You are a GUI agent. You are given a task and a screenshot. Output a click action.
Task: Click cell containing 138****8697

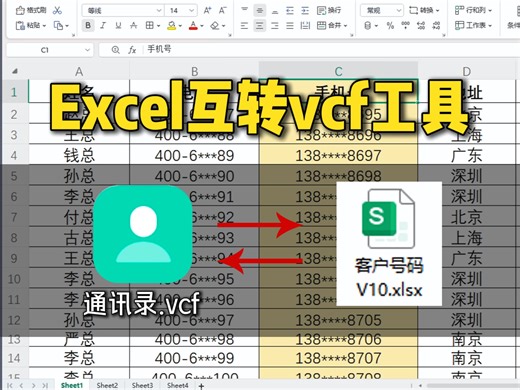pos(338,156)
